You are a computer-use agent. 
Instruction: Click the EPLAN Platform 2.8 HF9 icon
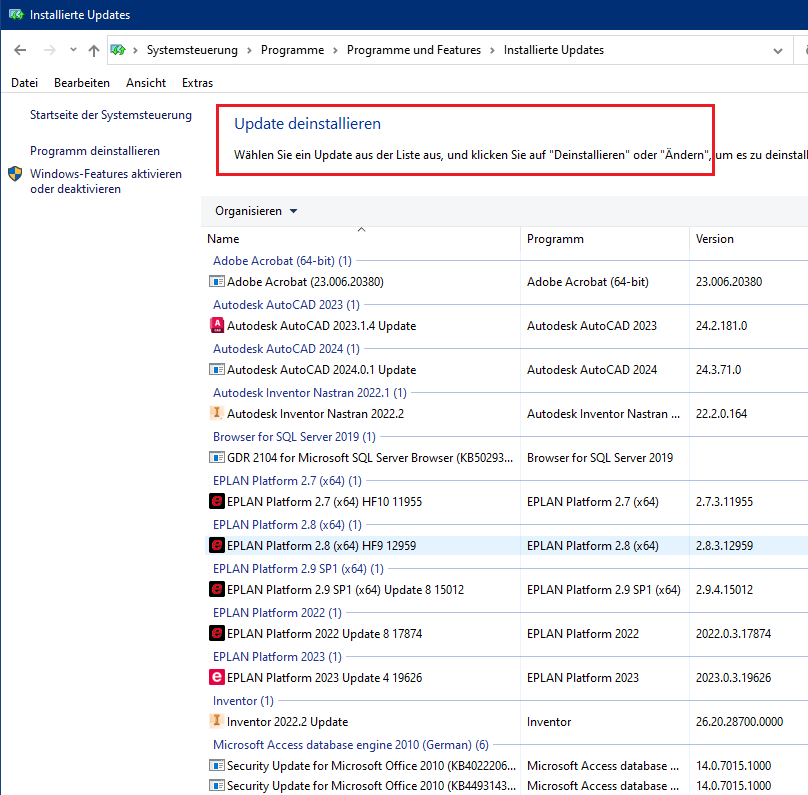tap(216, 545)
